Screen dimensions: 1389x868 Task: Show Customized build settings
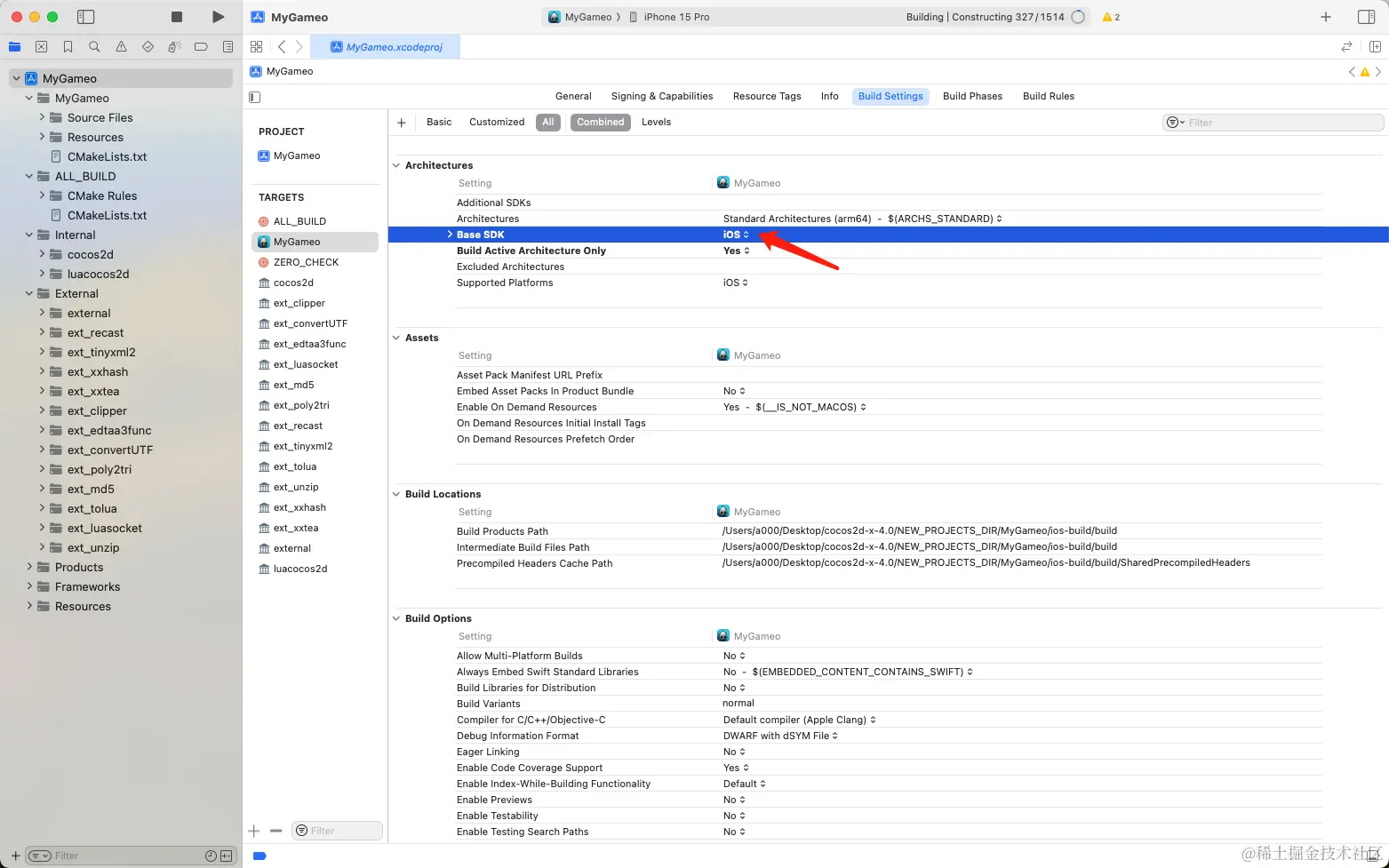click(497, 123)
